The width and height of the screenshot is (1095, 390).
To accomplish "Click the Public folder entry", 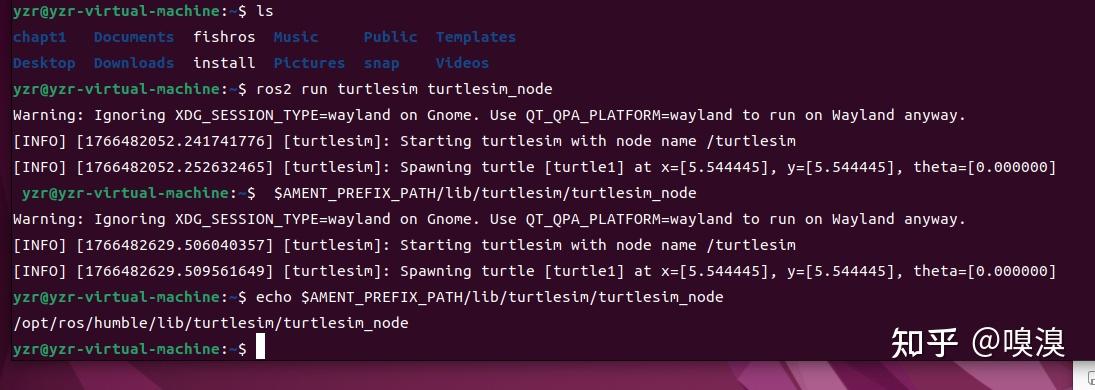I will click(x=390, y=37).
